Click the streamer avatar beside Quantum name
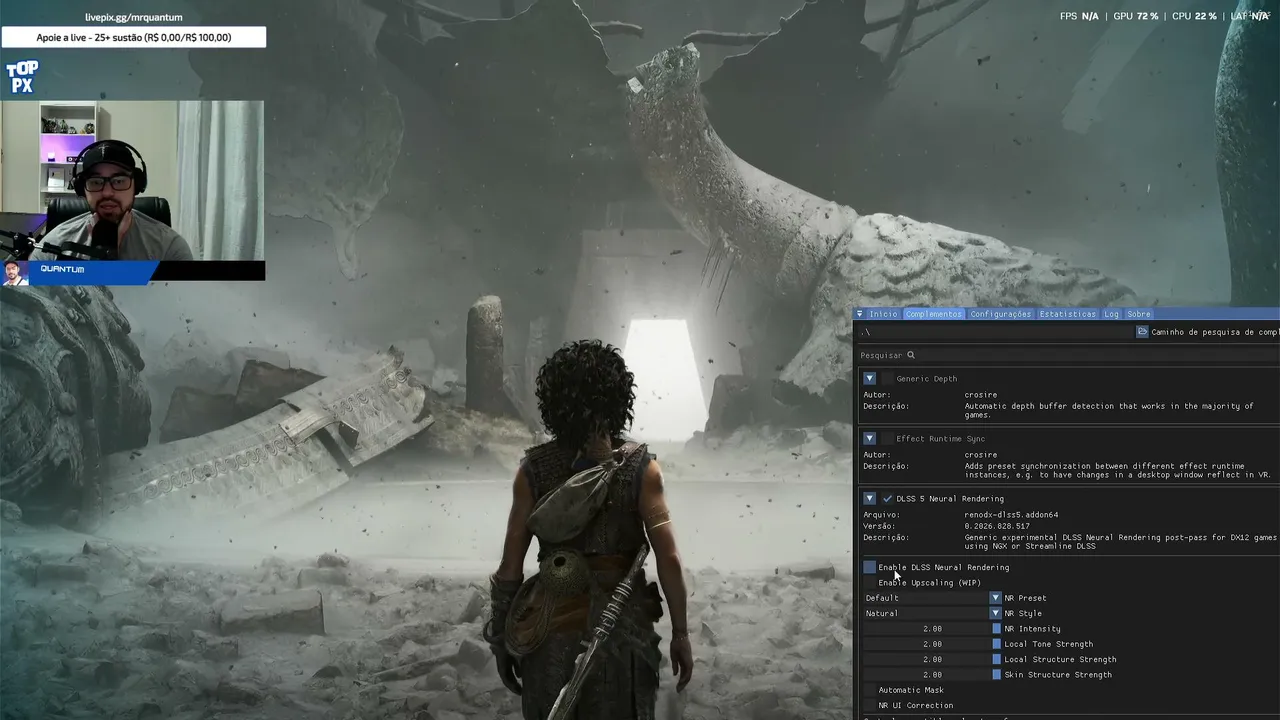Viewport: 1280px width, 720px height. (x=14, y=273)
